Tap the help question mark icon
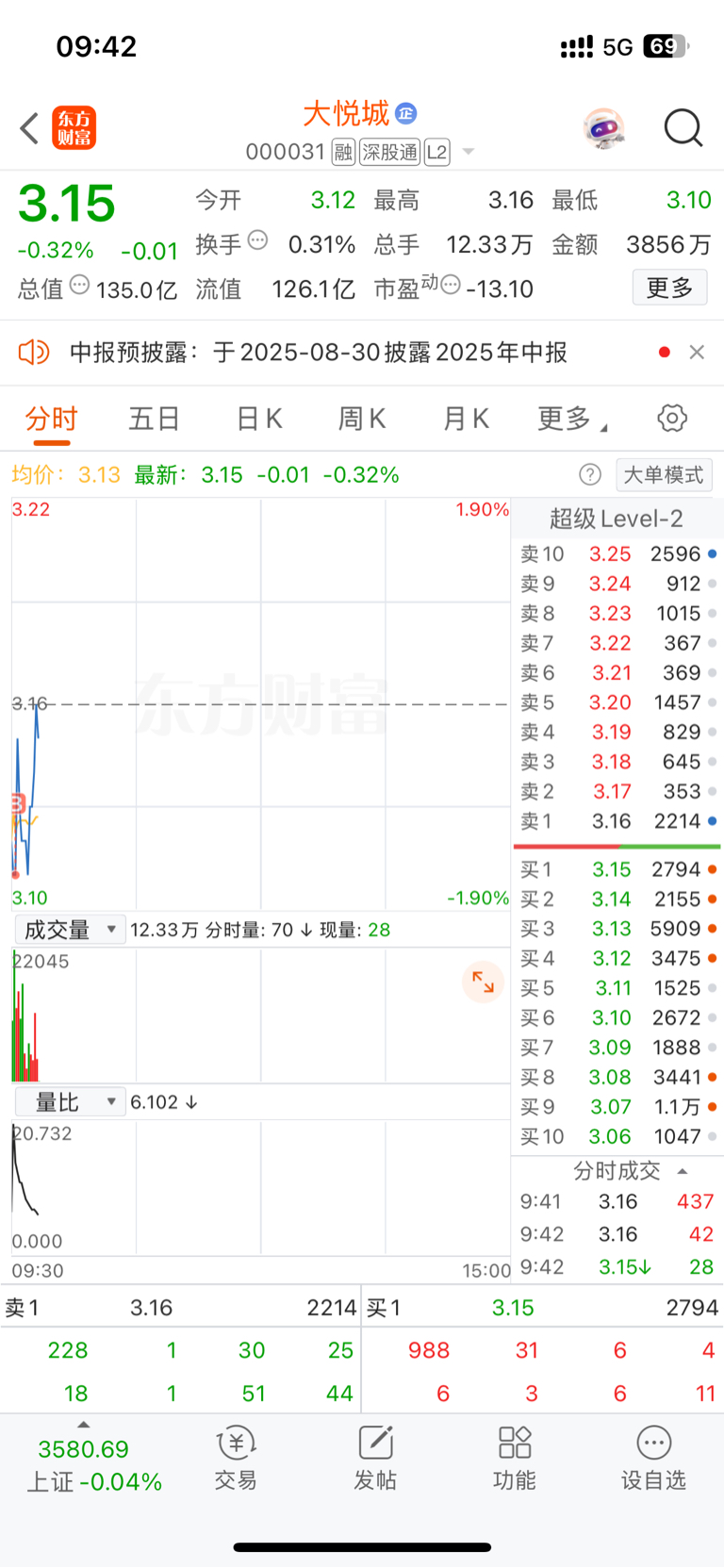This screenshot has height=1568, width=724. tap(590, 474)
